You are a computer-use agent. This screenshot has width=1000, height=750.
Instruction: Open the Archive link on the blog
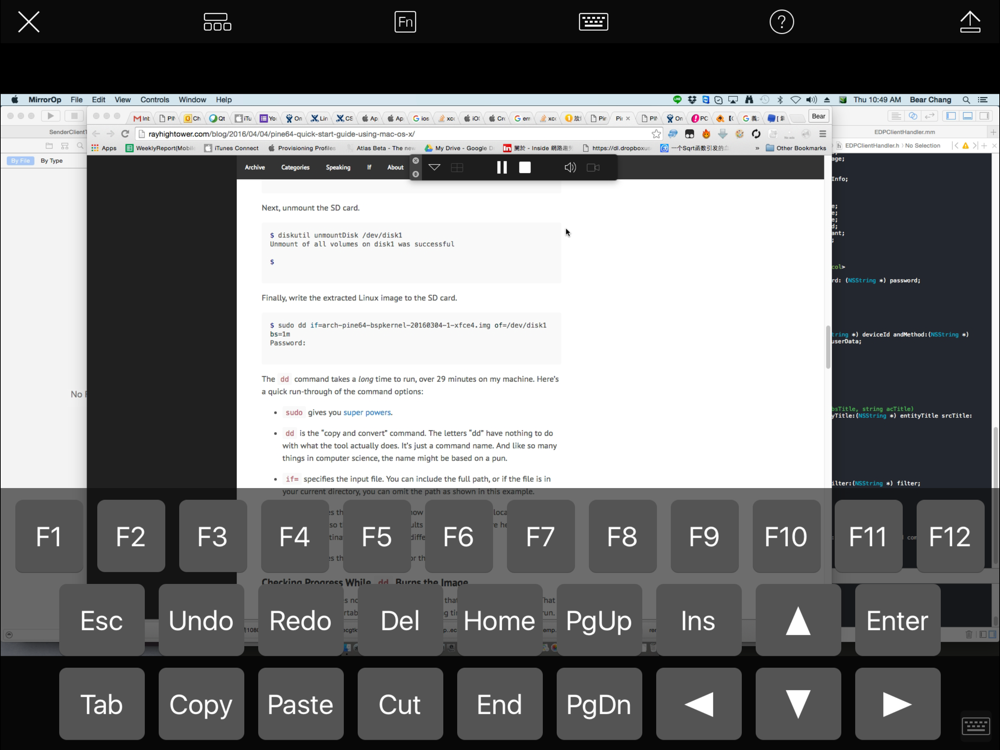(x=254, y=167)
